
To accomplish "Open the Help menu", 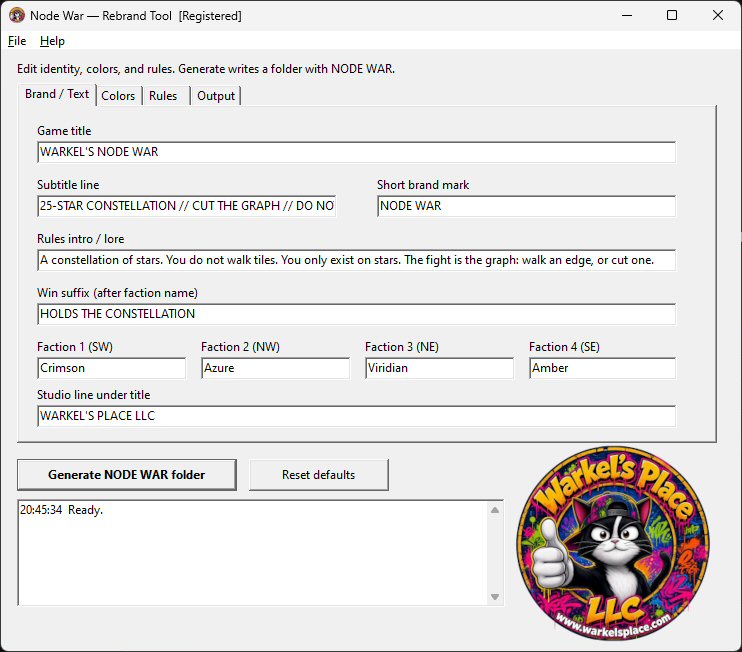I will (52, 41).
